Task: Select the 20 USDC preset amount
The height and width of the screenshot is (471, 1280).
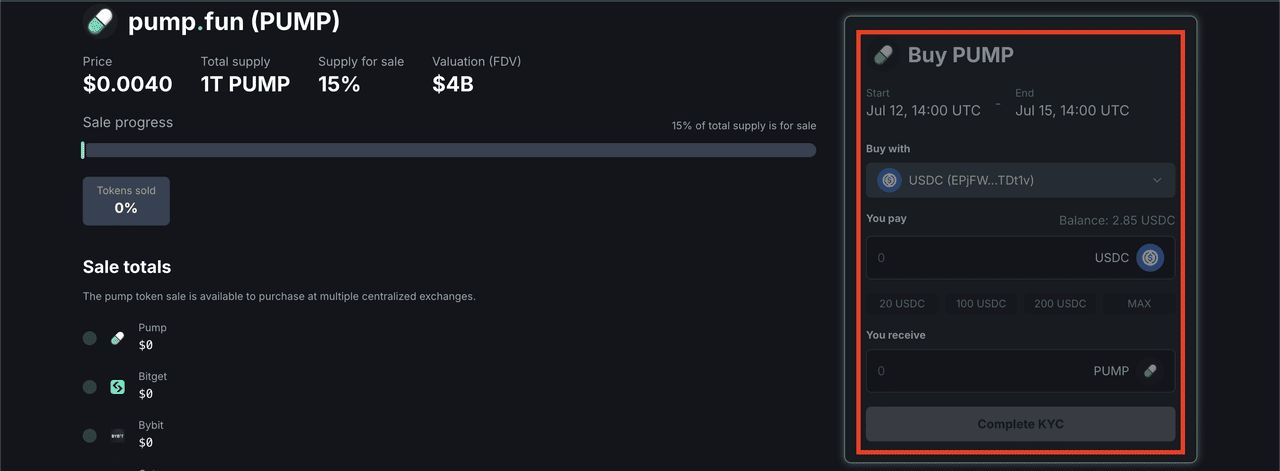Action: click(x=902, y=304)
